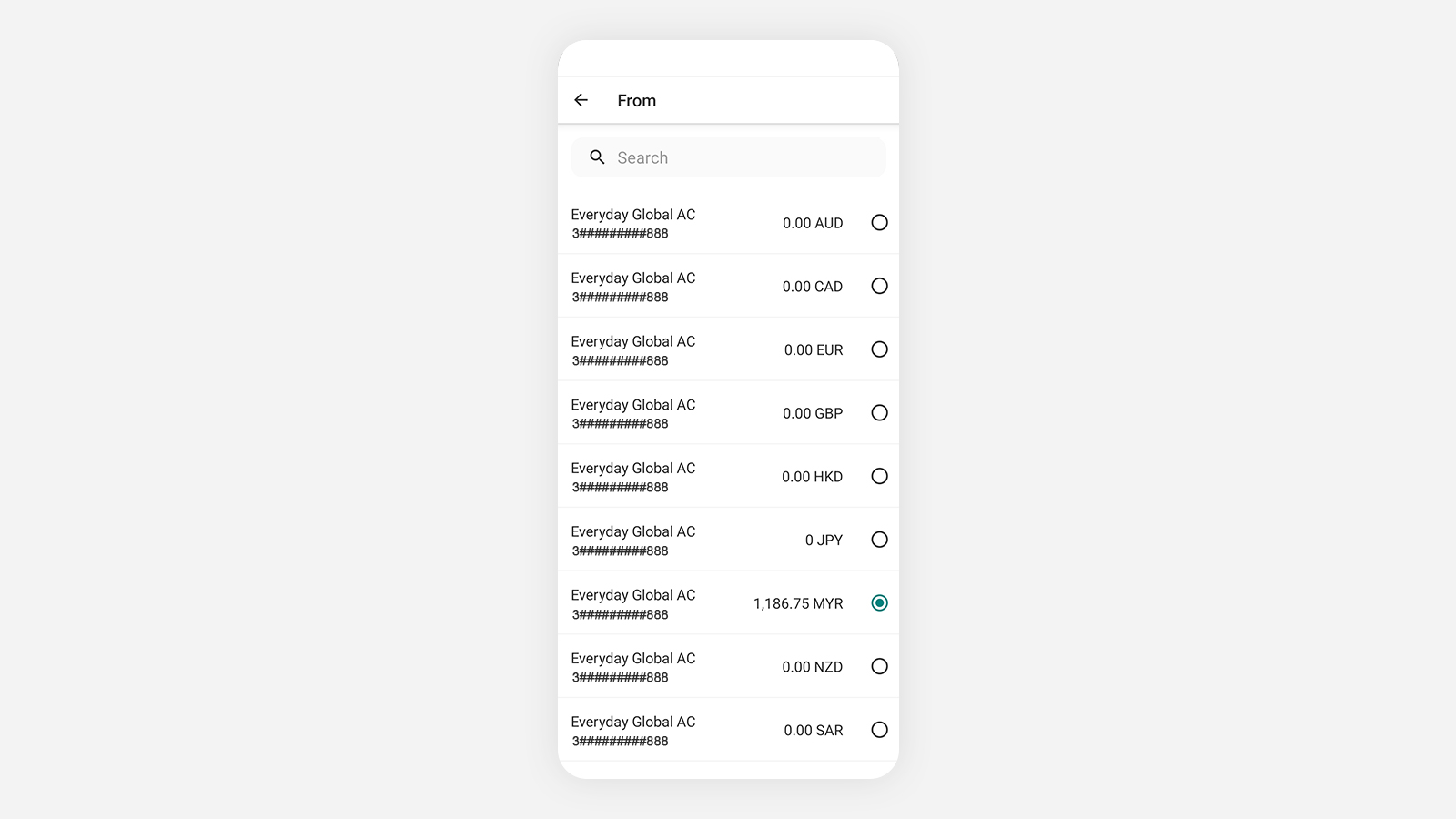
Task: Tap the 0.00 EUR account entry
Action: coord(728,349)
